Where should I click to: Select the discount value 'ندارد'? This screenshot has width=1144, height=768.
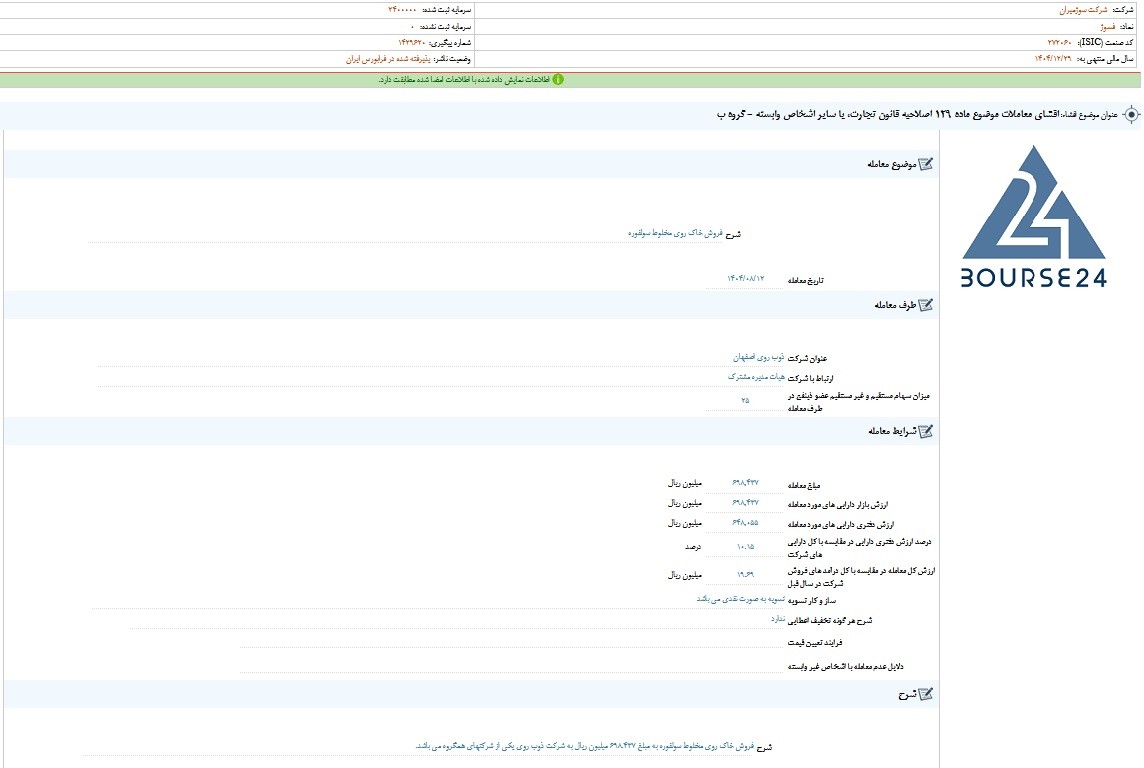point(778,619)
